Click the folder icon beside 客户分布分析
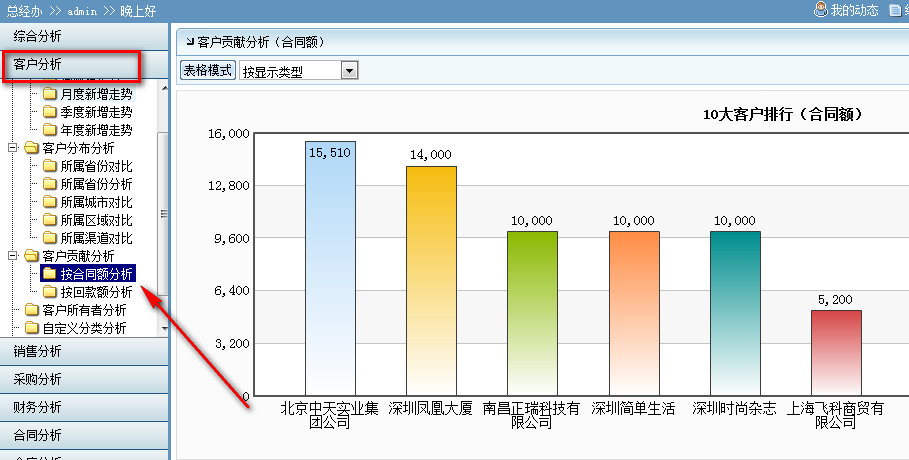 31,148
